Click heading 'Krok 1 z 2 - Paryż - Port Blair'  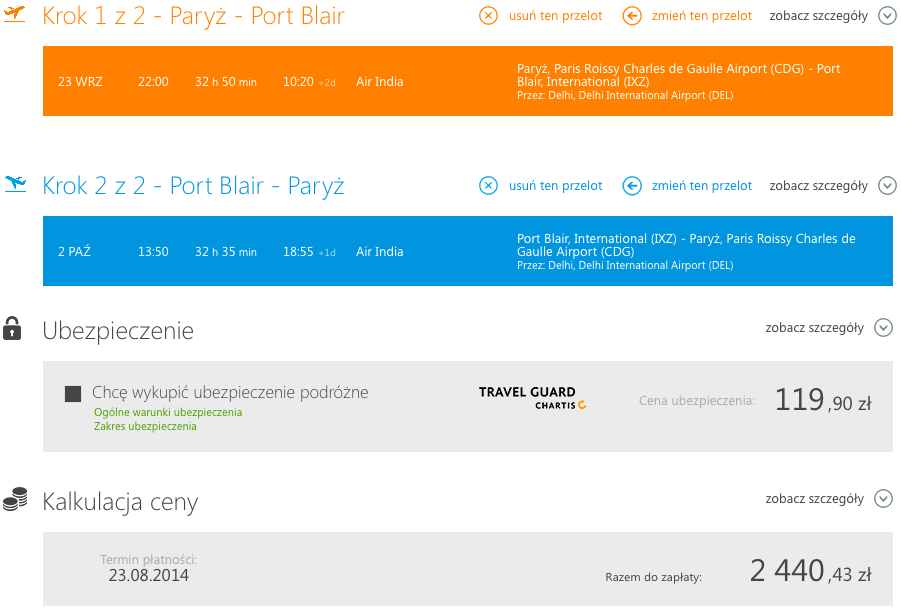point(193,16)
